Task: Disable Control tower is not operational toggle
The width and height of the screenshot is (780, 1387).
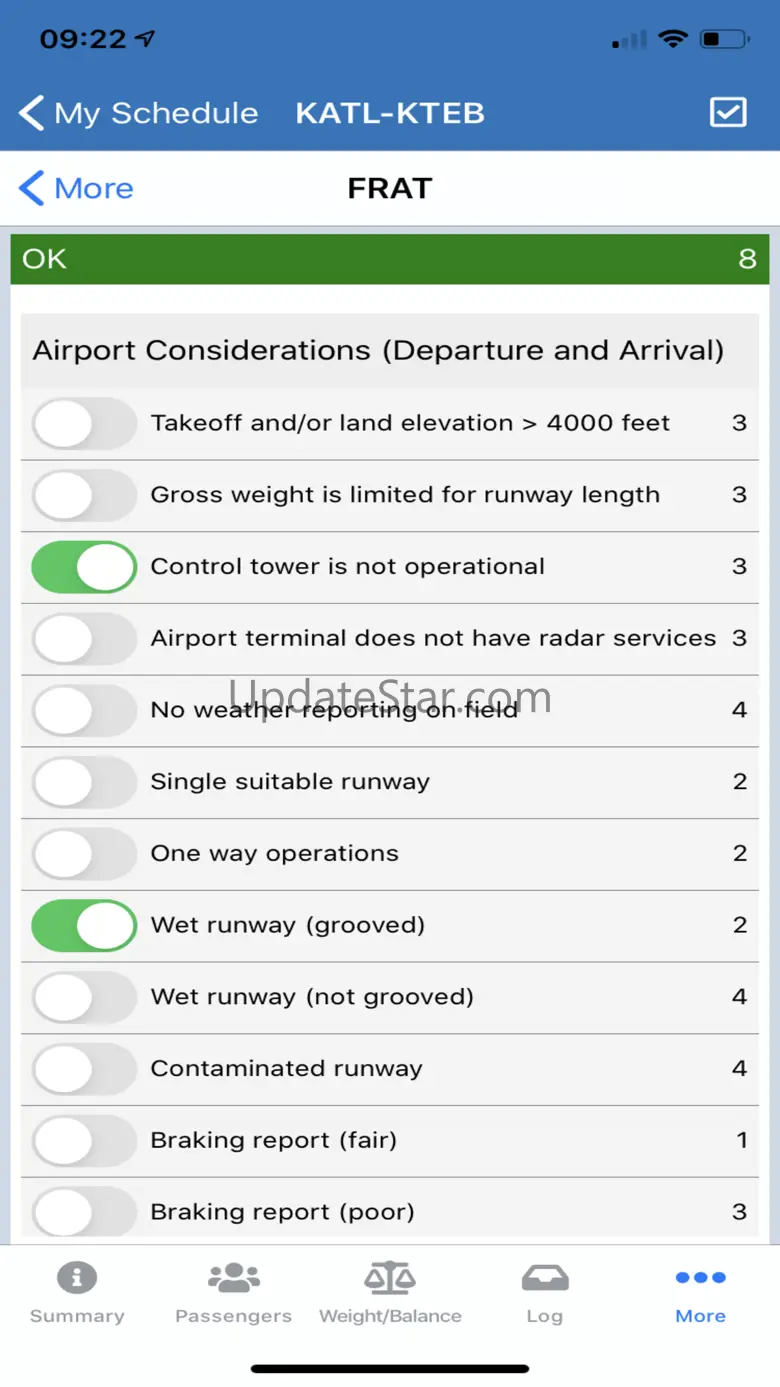Action: click(84, 567)
